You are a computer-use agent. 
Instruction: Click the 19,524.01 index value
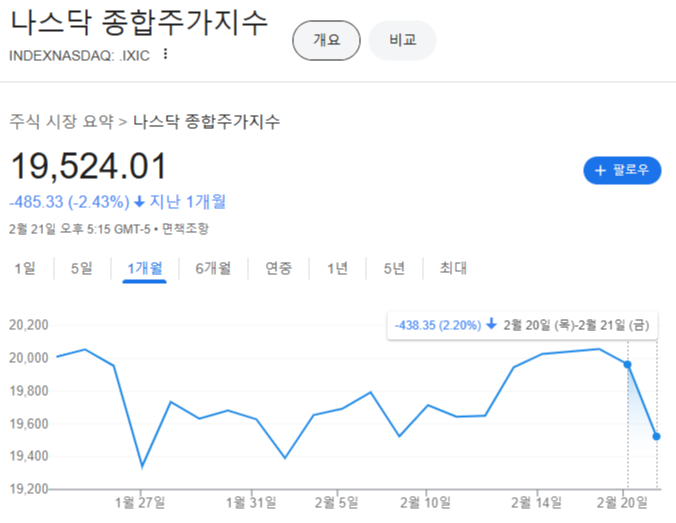[x=88, y=166]
